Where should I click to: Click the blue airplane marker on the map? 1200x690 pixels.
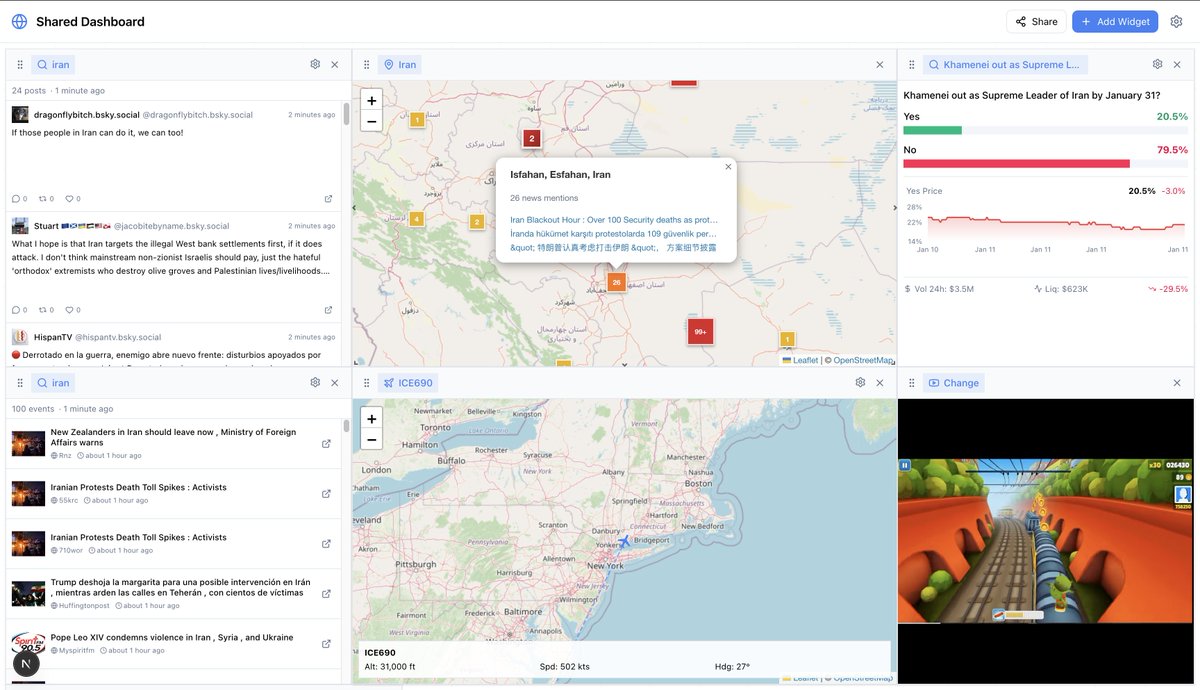(625, 542)
